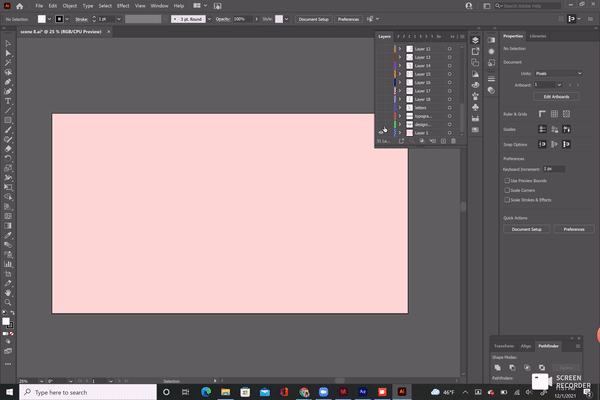
Task: Click the Stroke color swatch in control bar
Action: pos(59,19)
